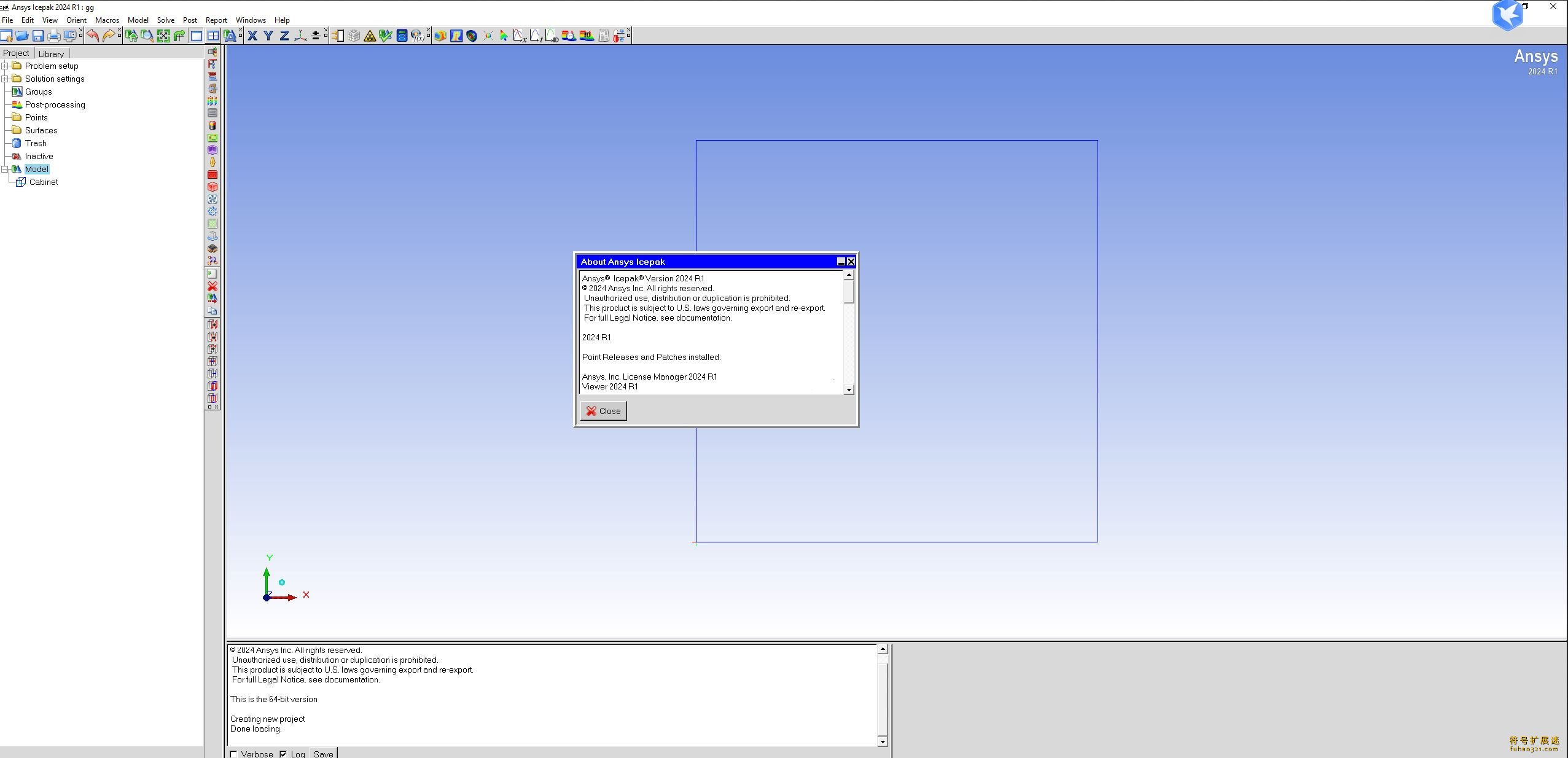Click red X delete object icon
Viewport: 1568px width, 758px height.
point(213,286)
